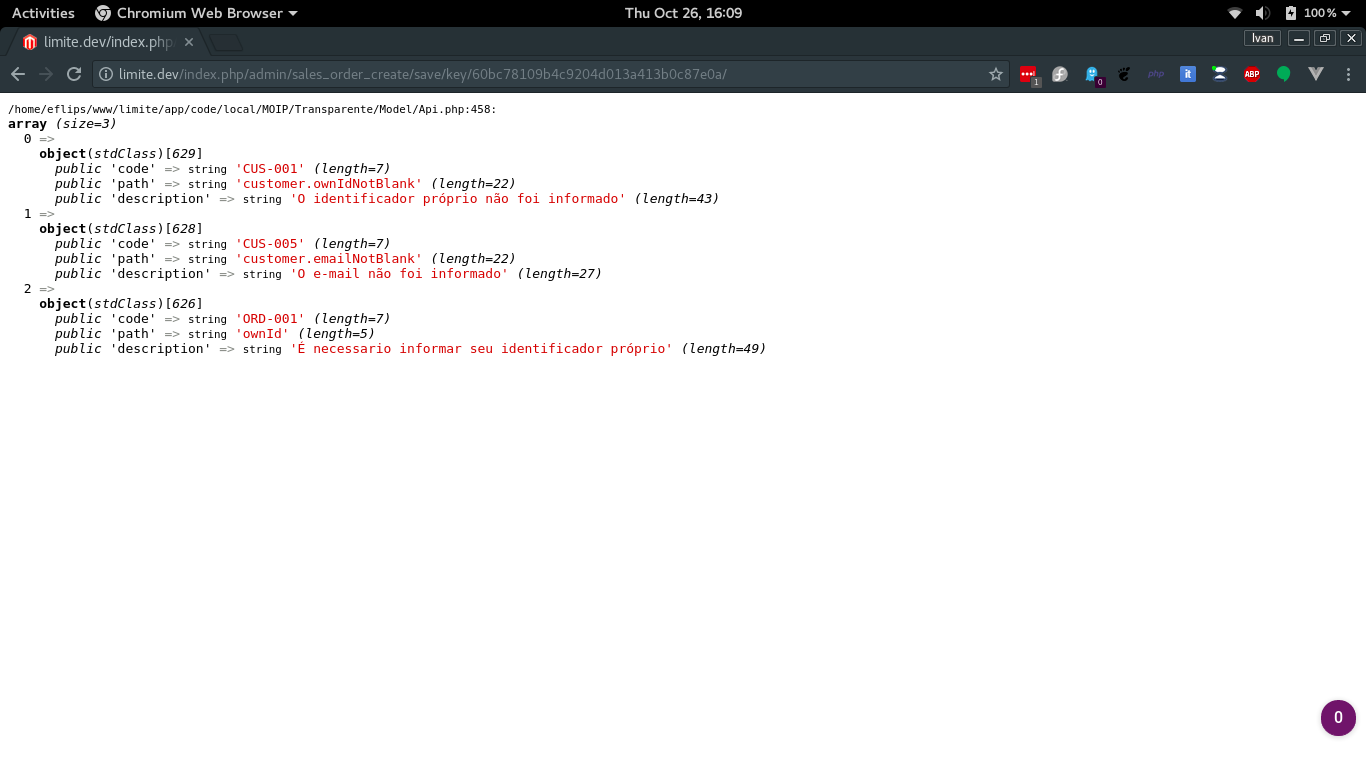This screenshot has width=1366, height=768.
Task: Open a new tab
Action: click(226, 42)
